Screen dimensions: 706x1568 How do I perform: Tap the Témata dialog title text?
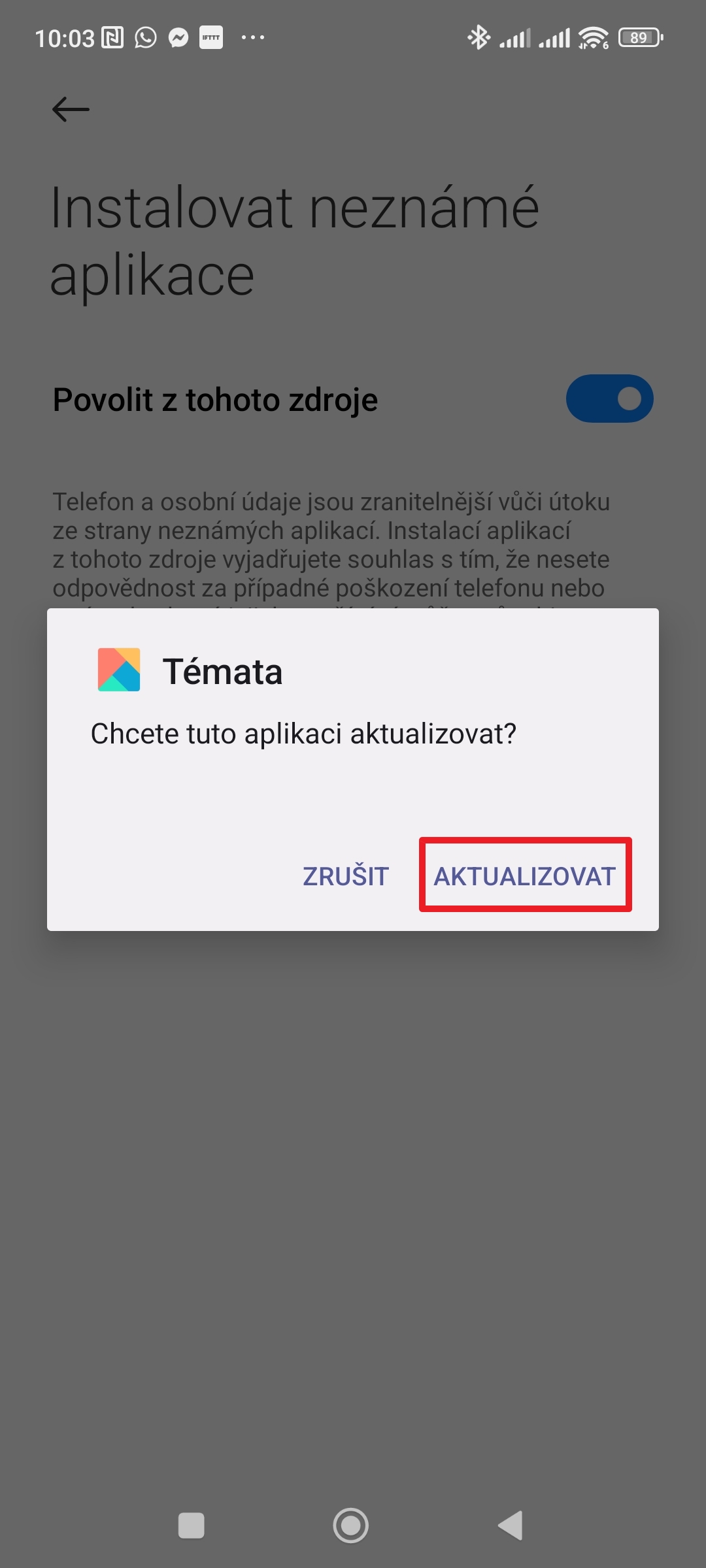point(222,671)
